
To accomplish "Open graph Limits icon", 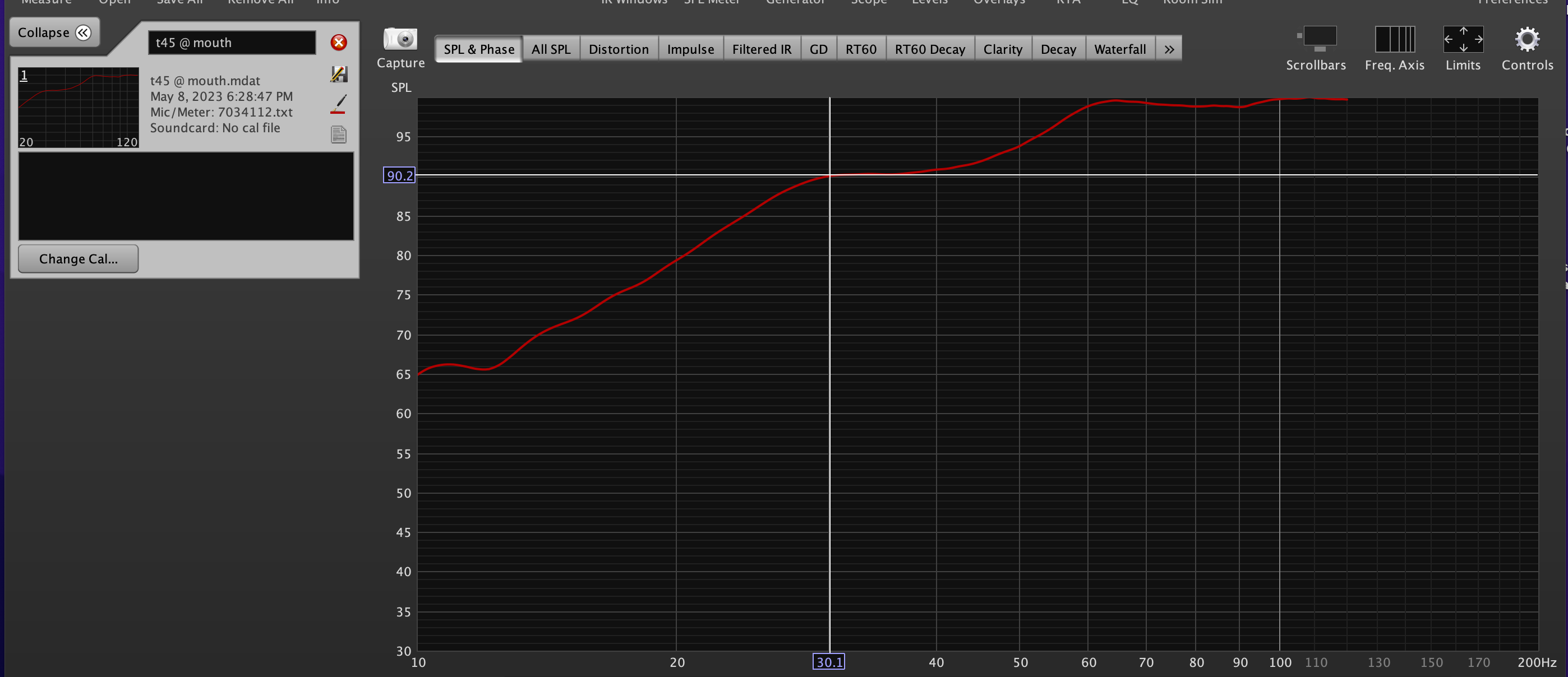I will [x=1463, y=40].
